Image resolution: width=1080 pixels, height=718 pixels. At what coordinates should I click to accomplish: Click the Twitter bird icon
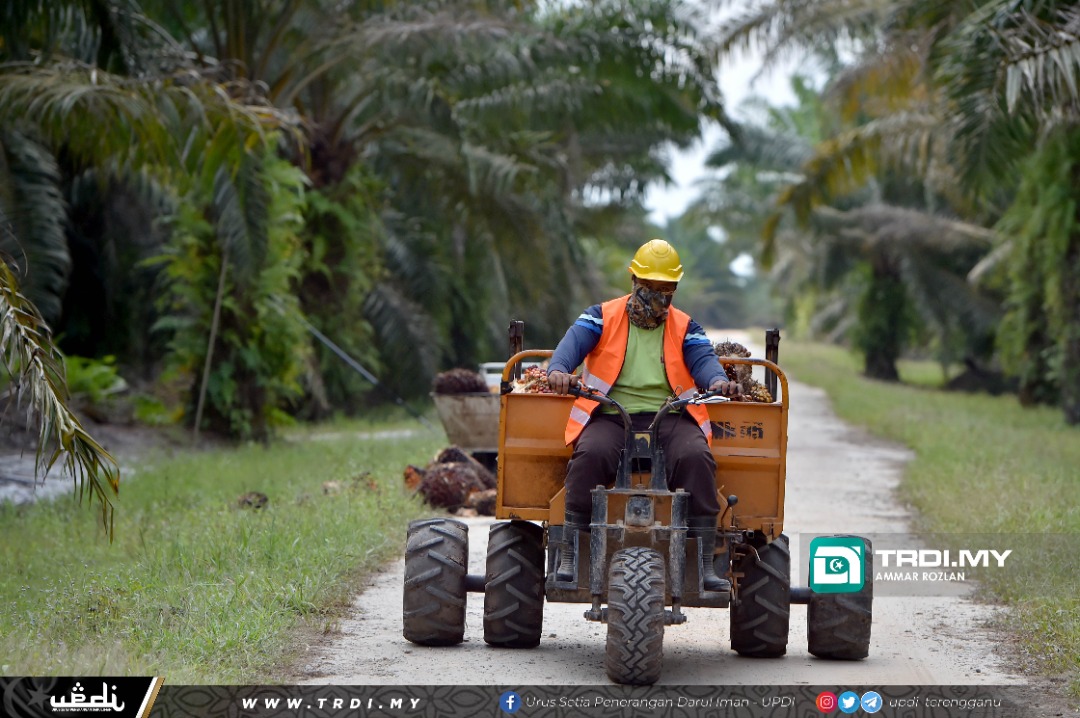pos(848,702)
